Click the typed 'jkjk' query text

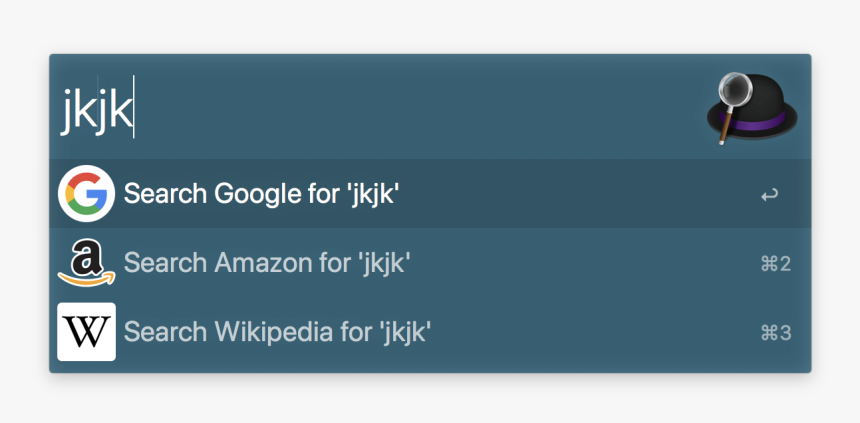click(x=97, y=109)
